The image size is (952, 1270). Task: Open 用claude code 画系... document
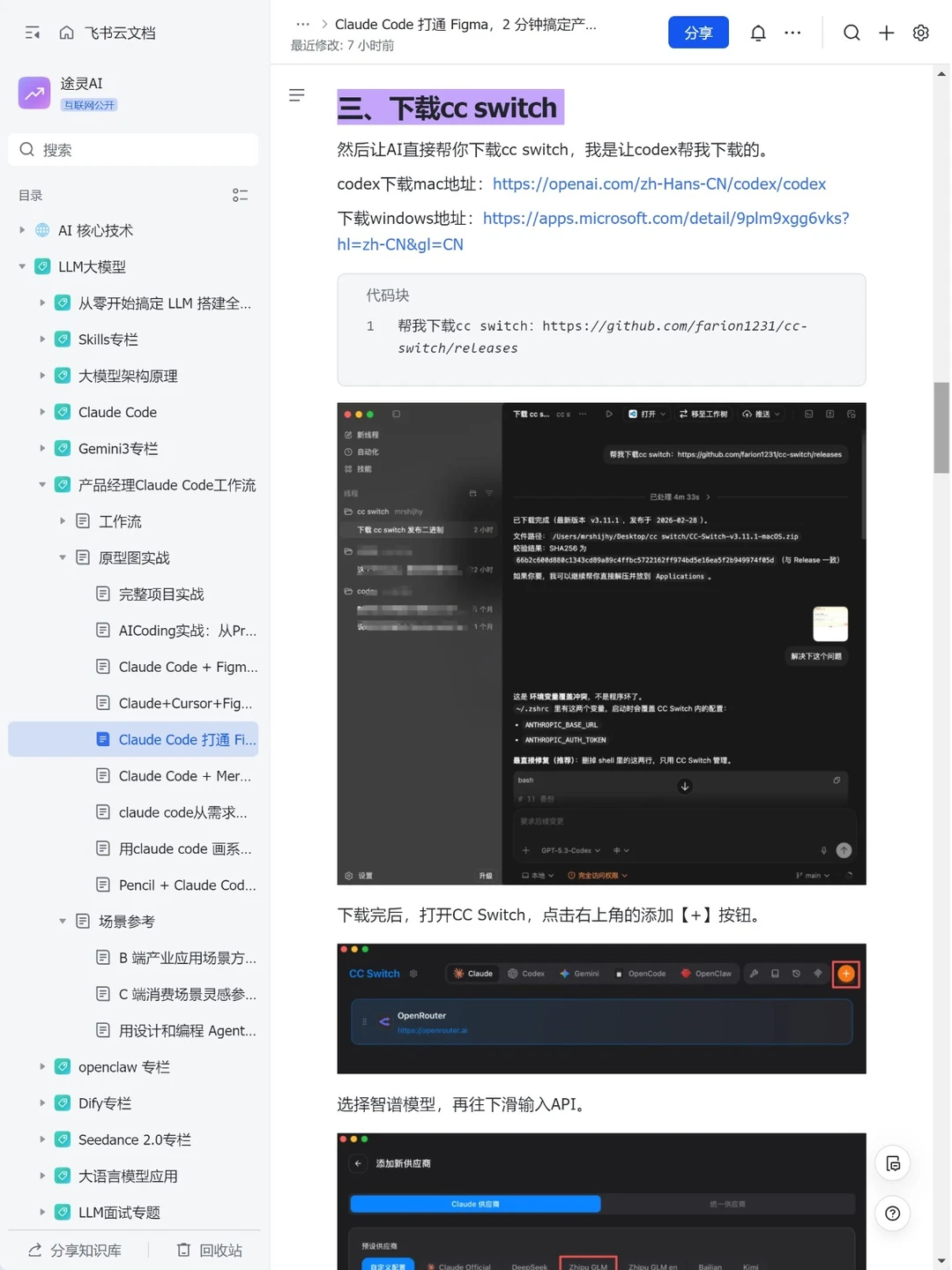(x=133, y=848)
